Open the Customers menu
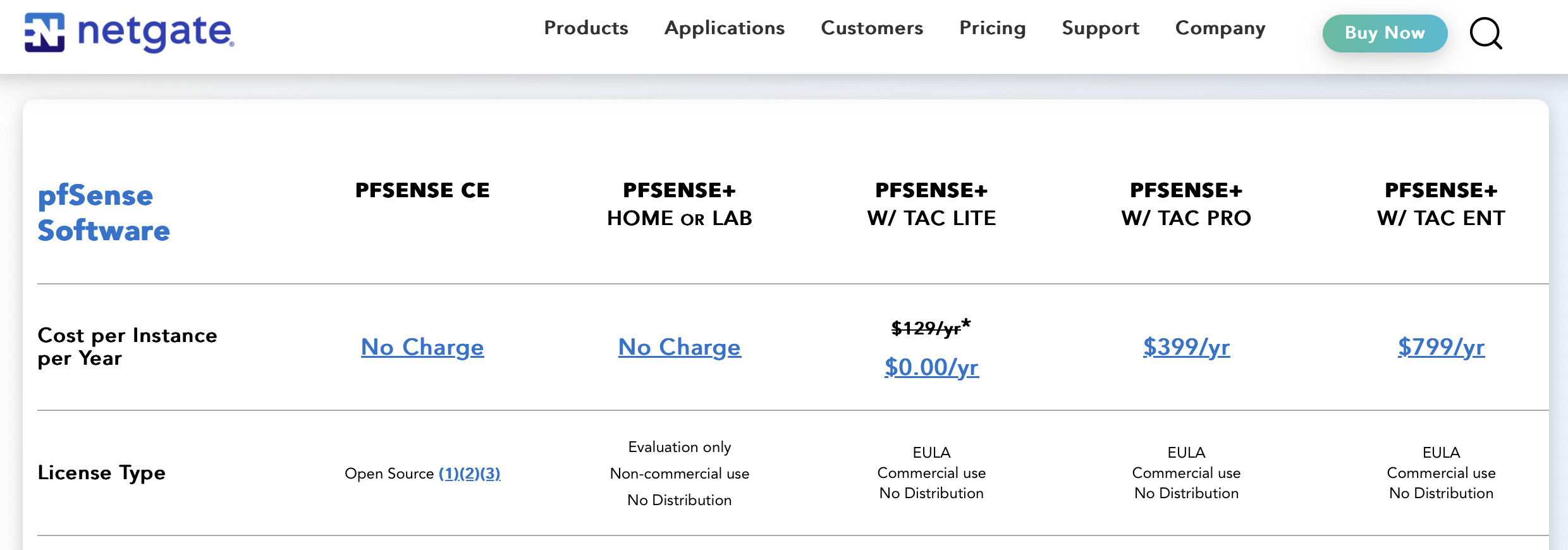Image resolution: width=1568 pixels, height=550 pixels. [x=872, y=28]
